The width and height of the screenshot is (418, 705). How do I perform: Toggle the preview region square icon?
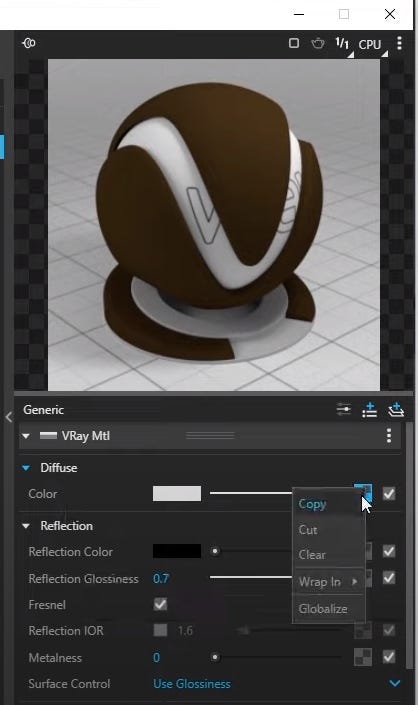coord(294,43)
